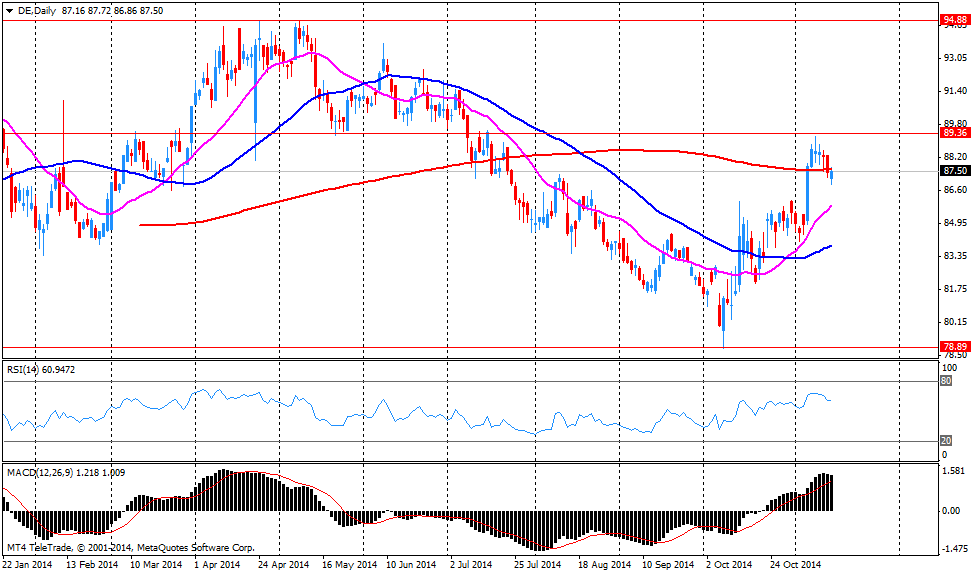
Task: Click the MACD(12,26,9) indicator label
Action: 66,473
